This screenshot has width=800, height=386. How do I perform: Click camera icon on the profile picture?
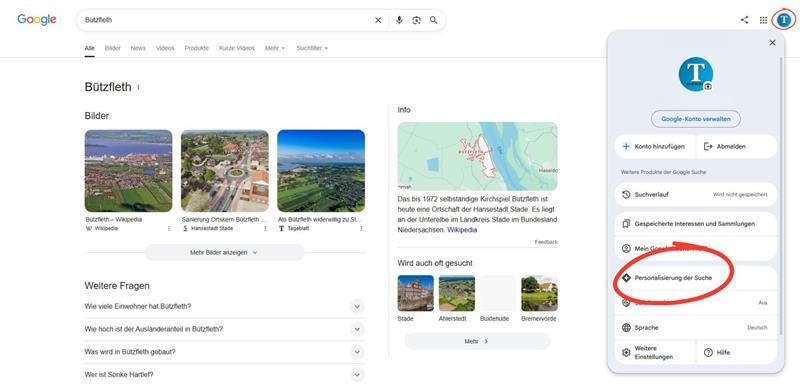pyautogui.click(x=708, y=86)
